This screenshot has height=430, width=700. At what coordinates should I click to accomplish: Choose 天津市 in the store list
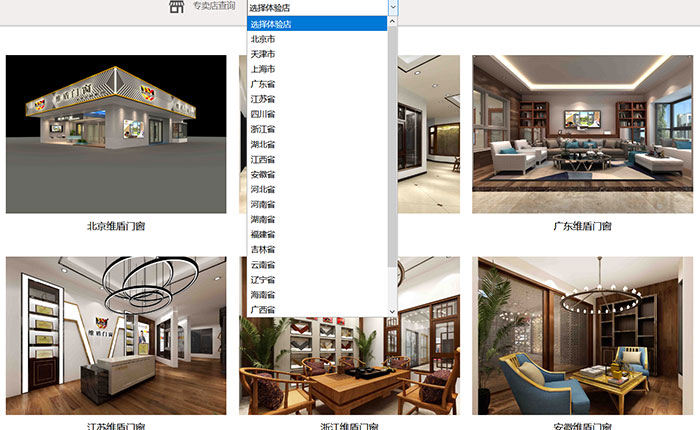(x=263, y=54)
